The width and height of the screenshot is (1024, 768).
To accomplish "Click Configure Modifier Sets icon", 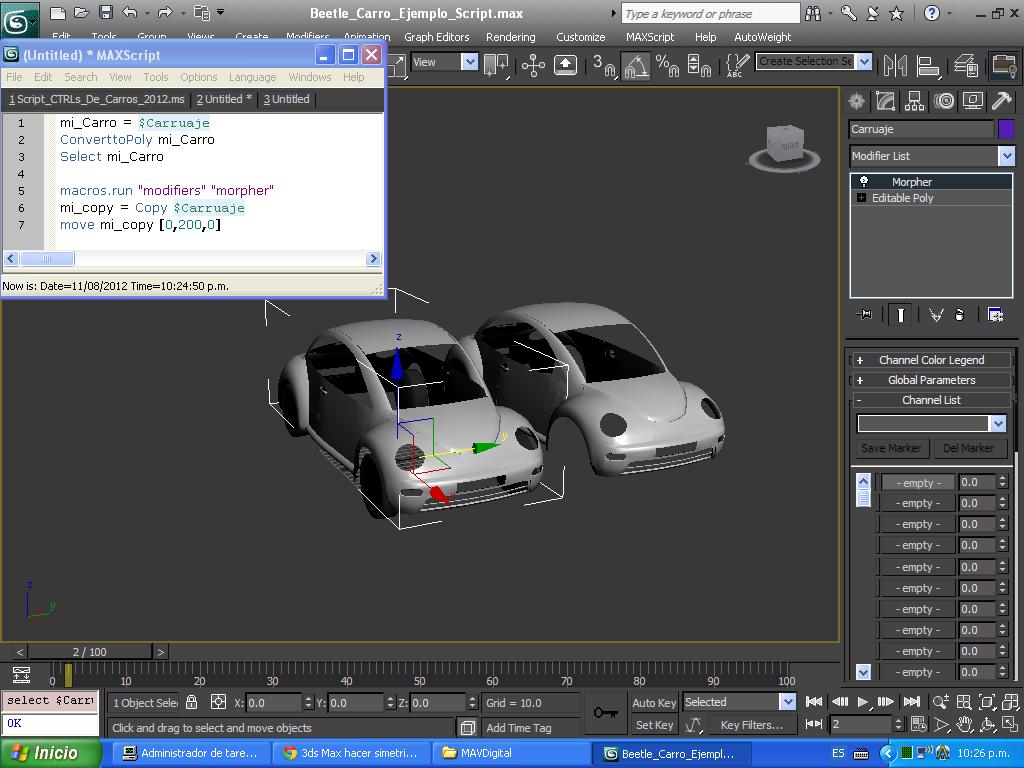I will [995, 314].
